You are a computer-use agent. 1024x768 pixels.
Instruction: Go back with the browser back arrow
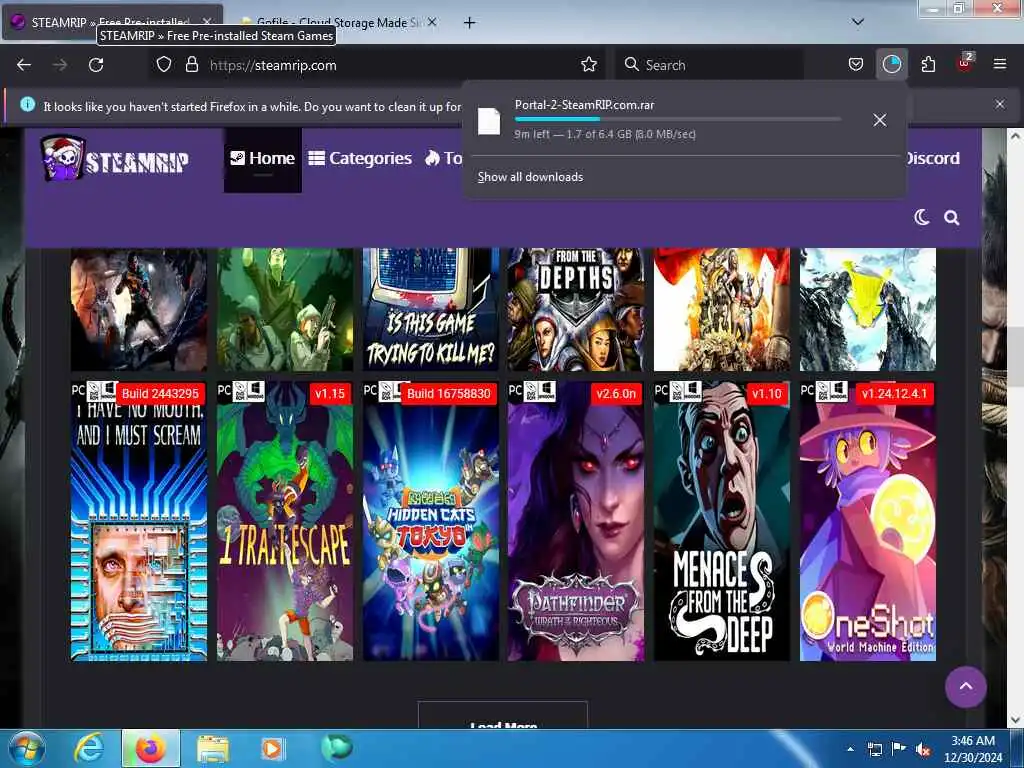[24, 65]
